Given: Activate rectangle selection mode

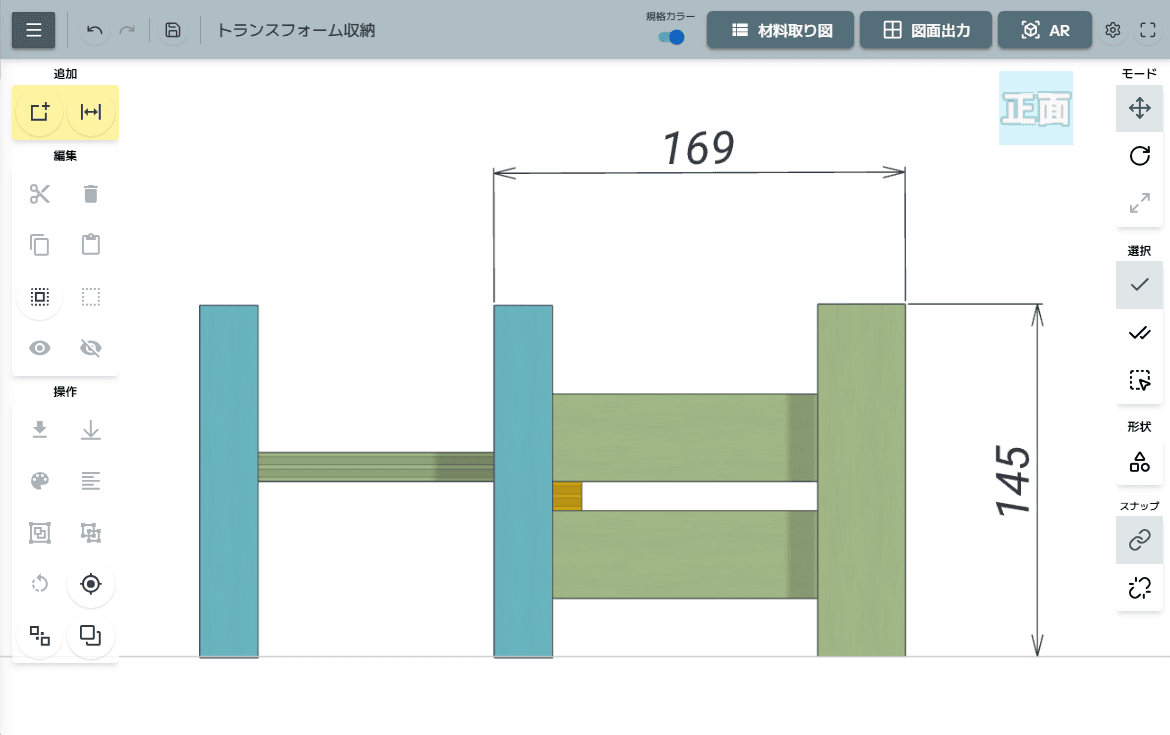Looking at the screenshot, I should click(1139, 381).
